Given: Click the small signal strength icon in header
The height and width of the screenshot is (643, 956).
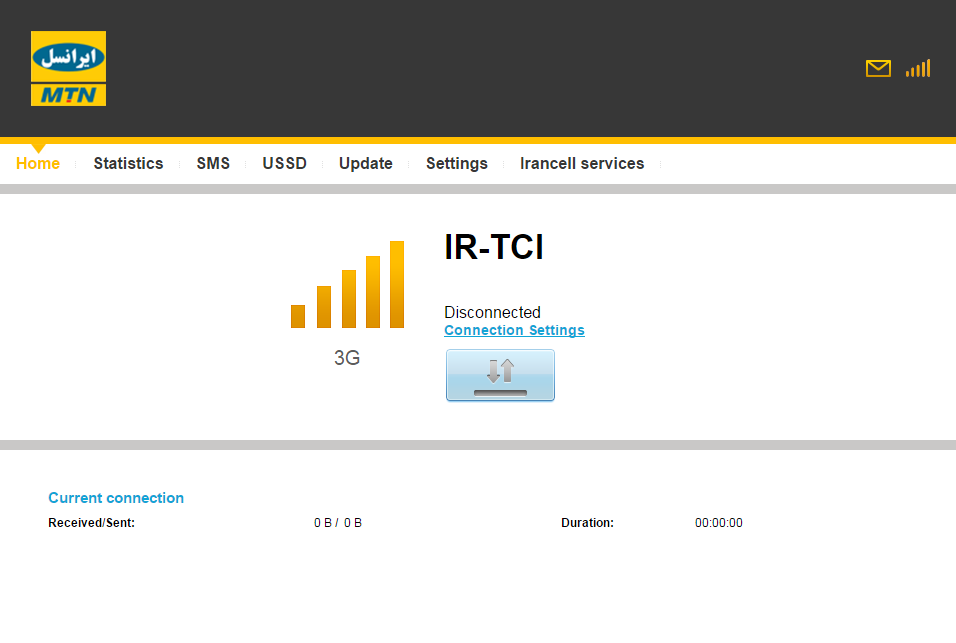Looking at the screenshot, I should tap(918, 68).
